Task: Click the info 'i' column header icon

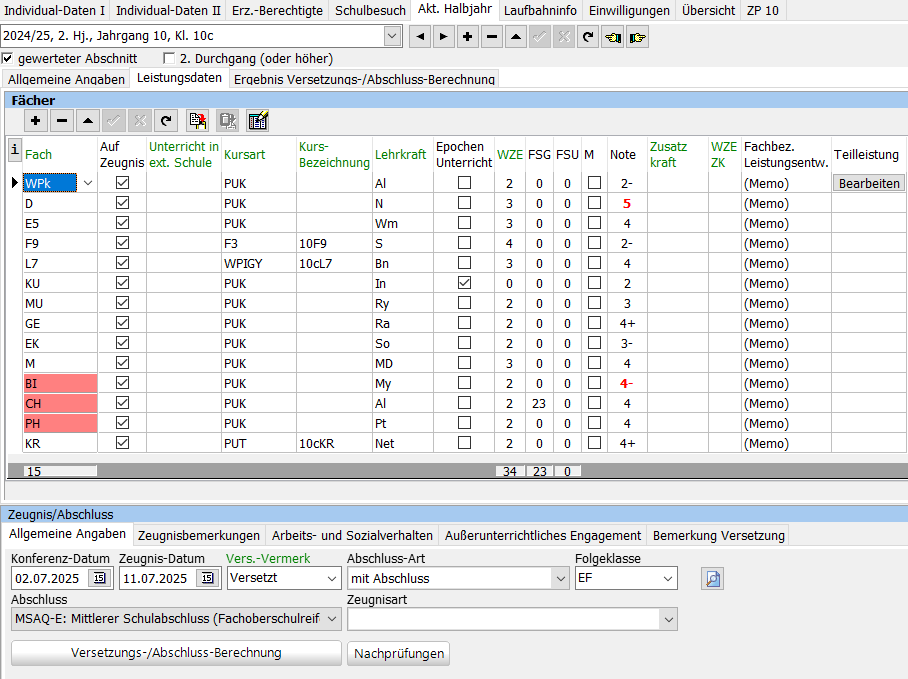Action: click(x=14, y=150)
